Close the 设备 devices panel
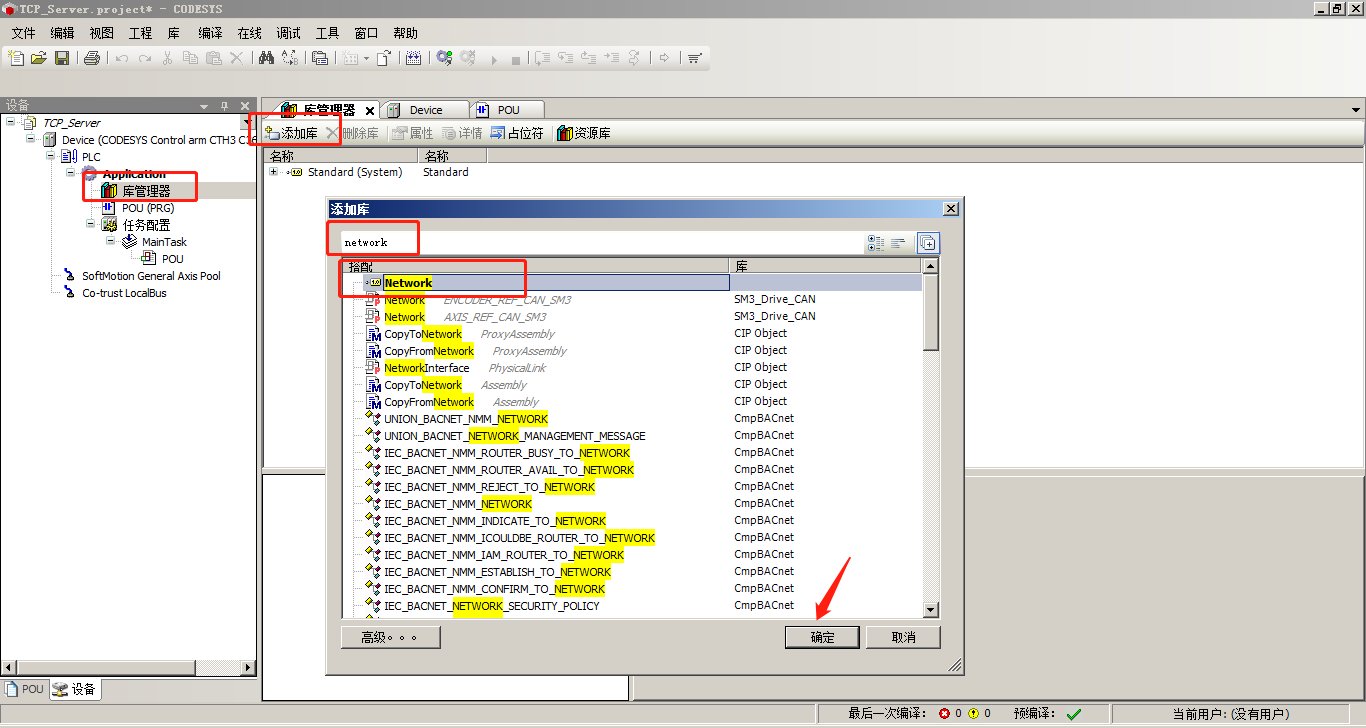This screenshot has height=728, width=1366. (x=244, y=106)
